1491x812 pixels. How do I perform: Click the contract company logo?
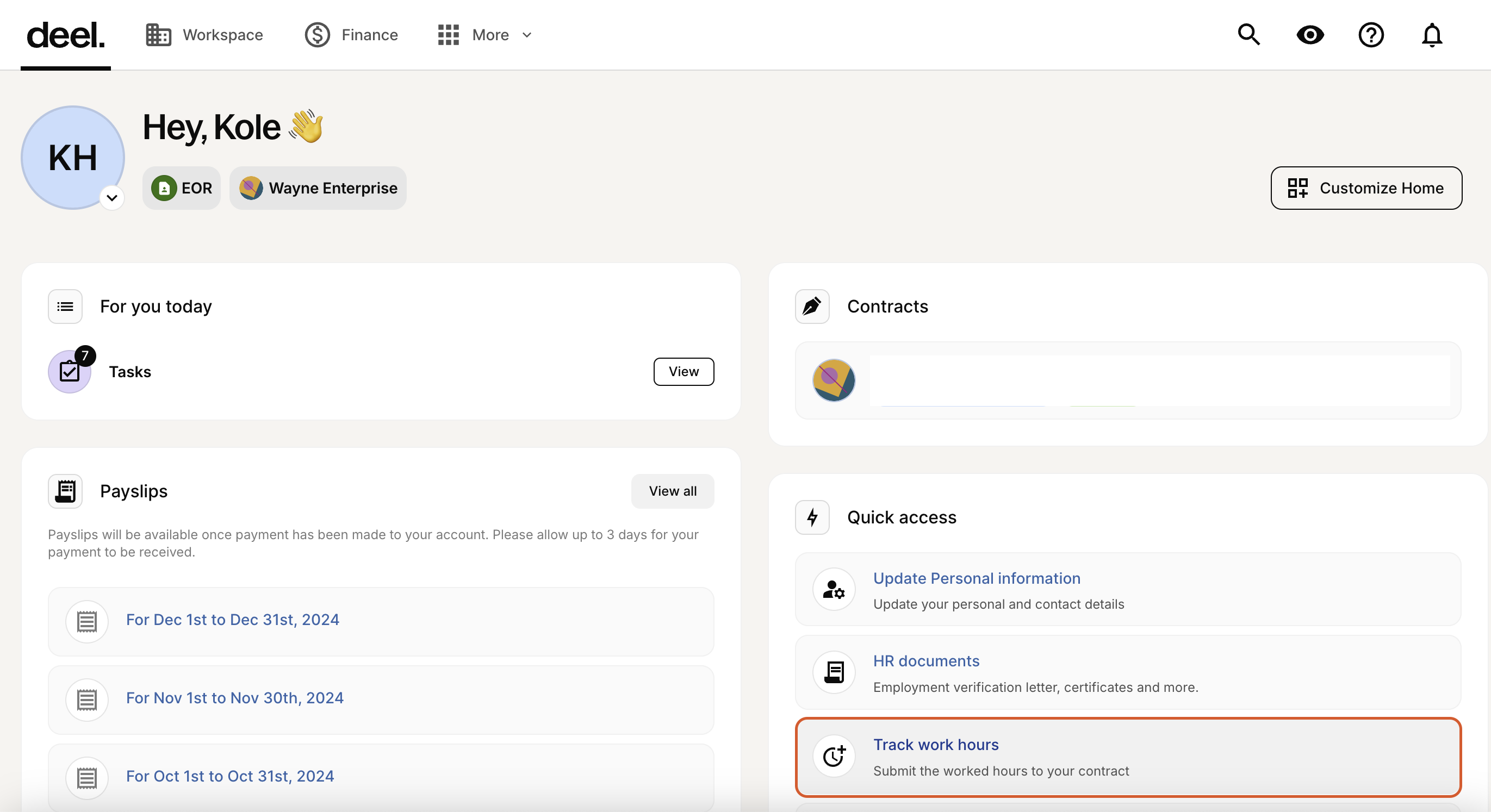tap(834, 380)
